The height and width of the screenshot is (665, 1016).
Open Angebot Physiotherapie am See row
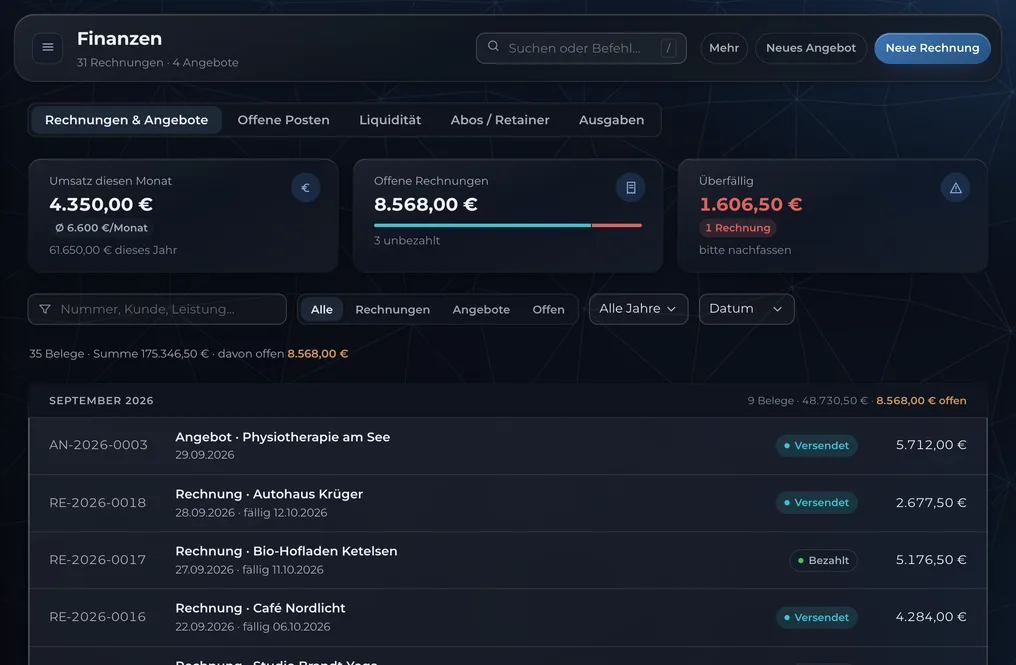(508, 445)
